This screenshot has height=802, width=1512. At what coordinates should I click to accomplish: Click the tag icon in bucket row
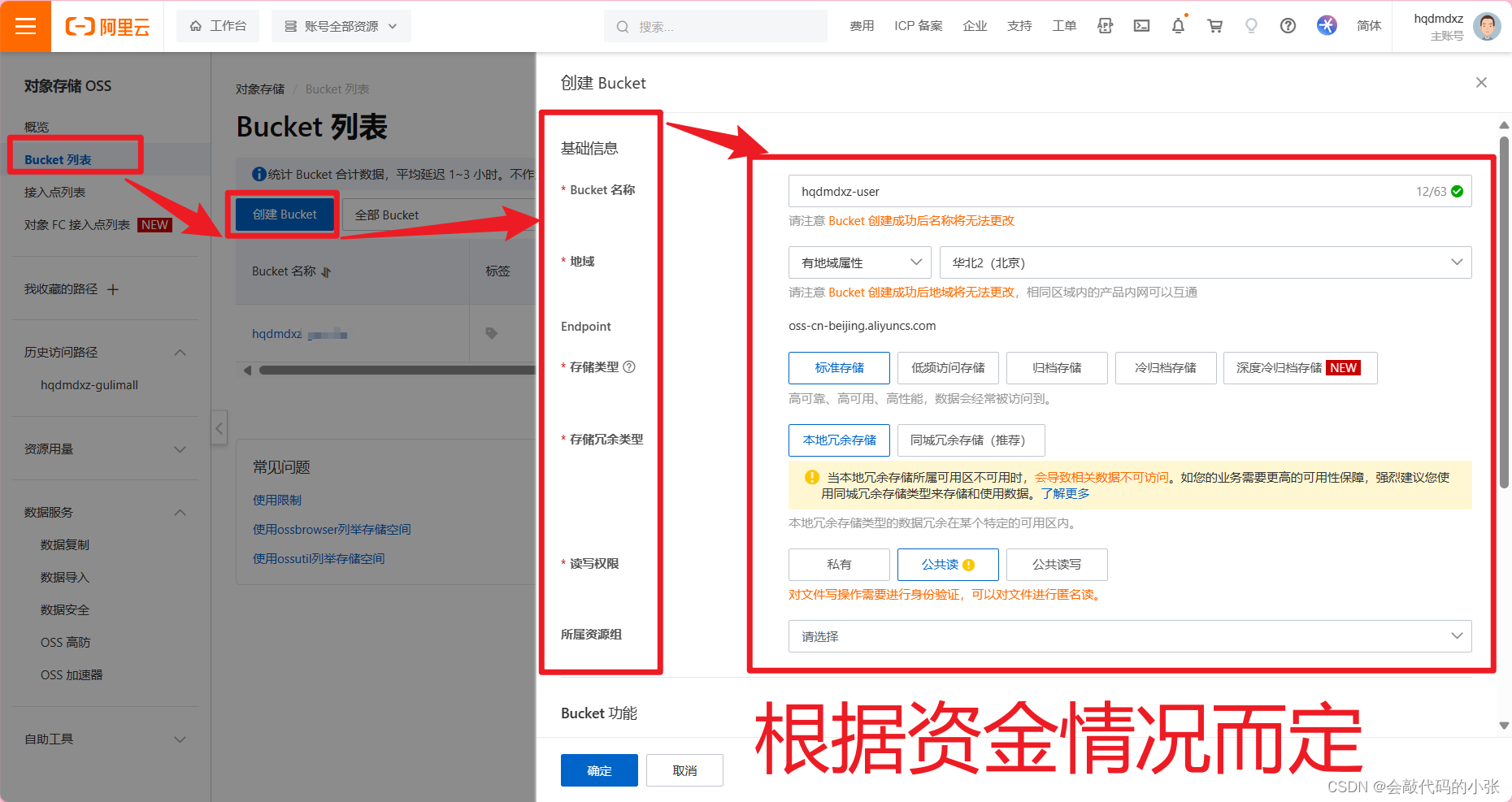pos(491,333)
